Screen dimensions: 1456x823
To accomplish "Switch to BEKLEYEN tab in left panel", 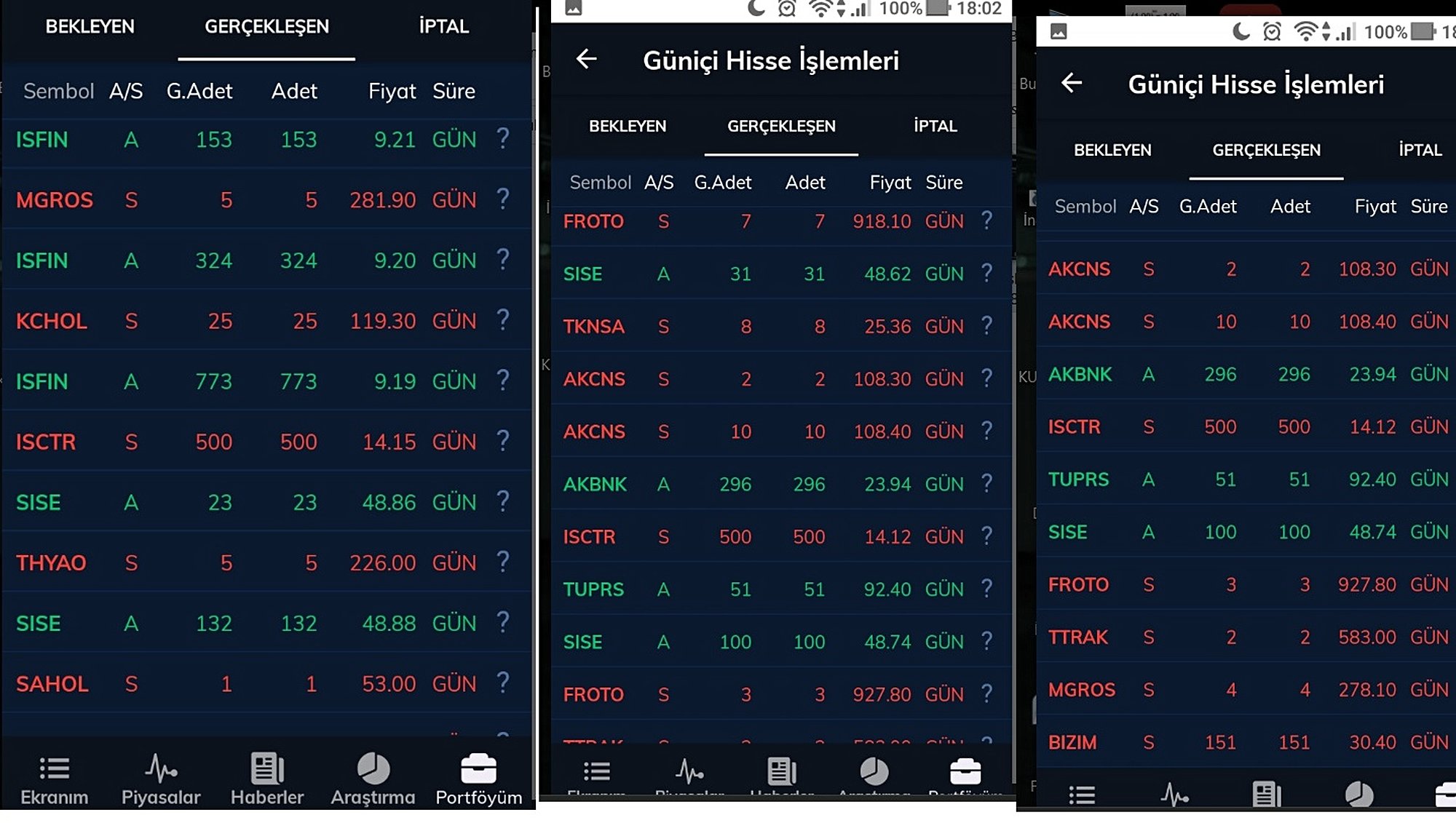I will click(90, 27).
